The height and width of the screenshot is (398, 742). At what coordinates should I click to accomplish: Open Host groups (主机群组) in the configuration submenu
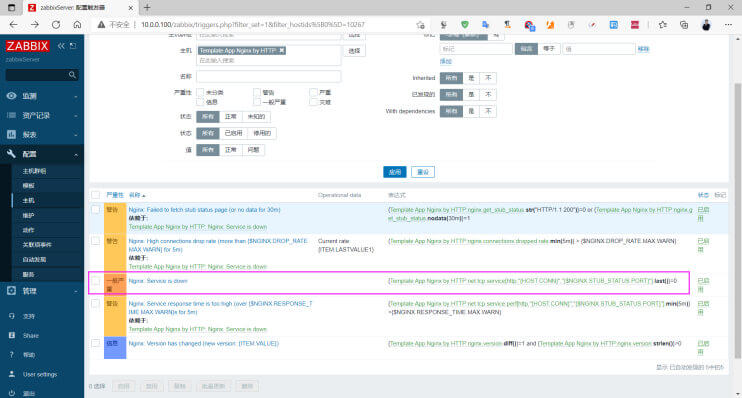34,171
